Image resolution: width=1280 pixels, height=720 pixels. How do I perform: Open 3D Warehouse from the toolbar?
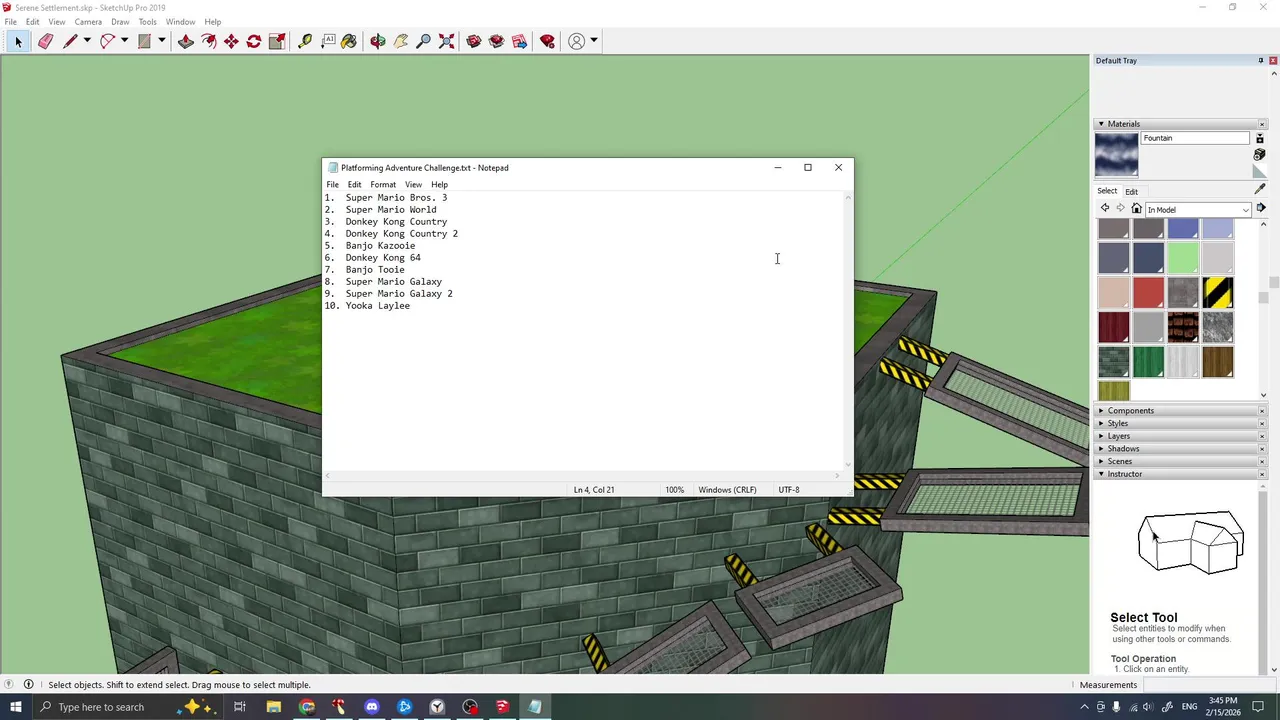pos(474,41)
